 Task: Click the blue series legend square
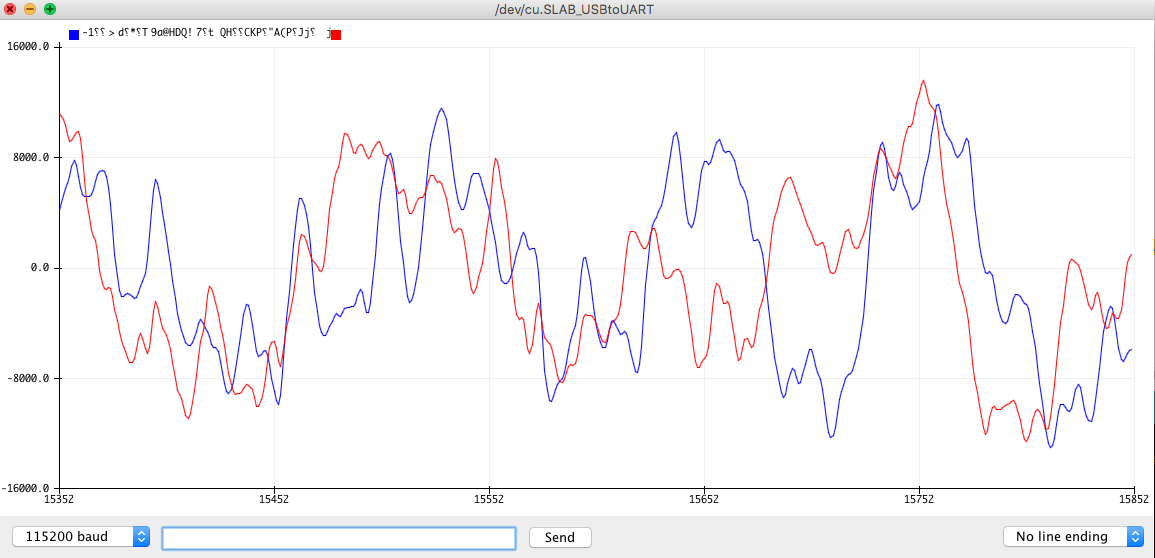click(74, 35)
